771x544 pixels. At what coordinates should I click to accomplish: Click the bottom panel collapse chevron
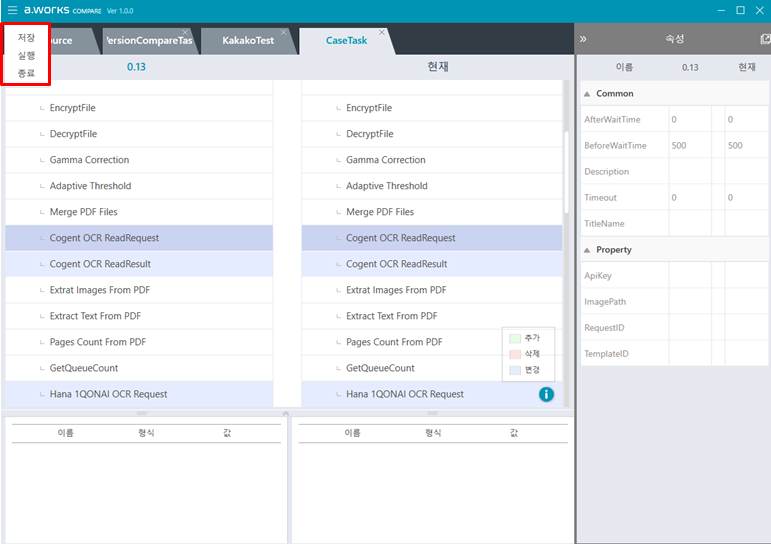pyautogui.click(x=286, y=413)
